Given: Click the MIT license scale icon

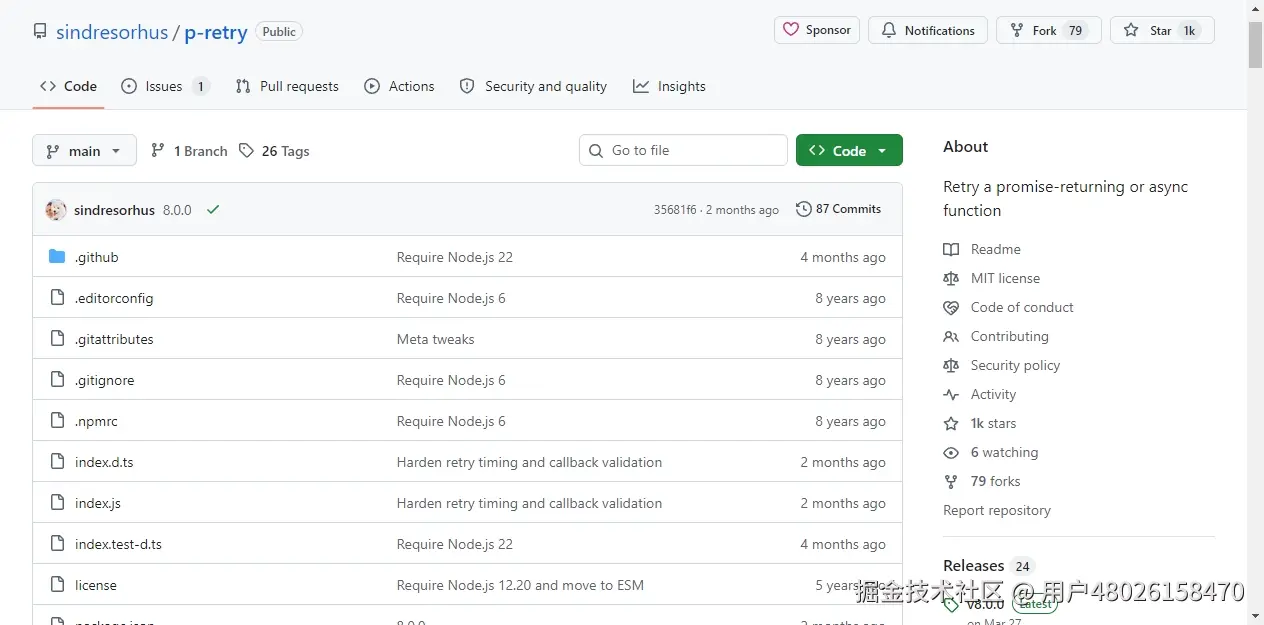Looking at the screenshot, I should [951, 278].
